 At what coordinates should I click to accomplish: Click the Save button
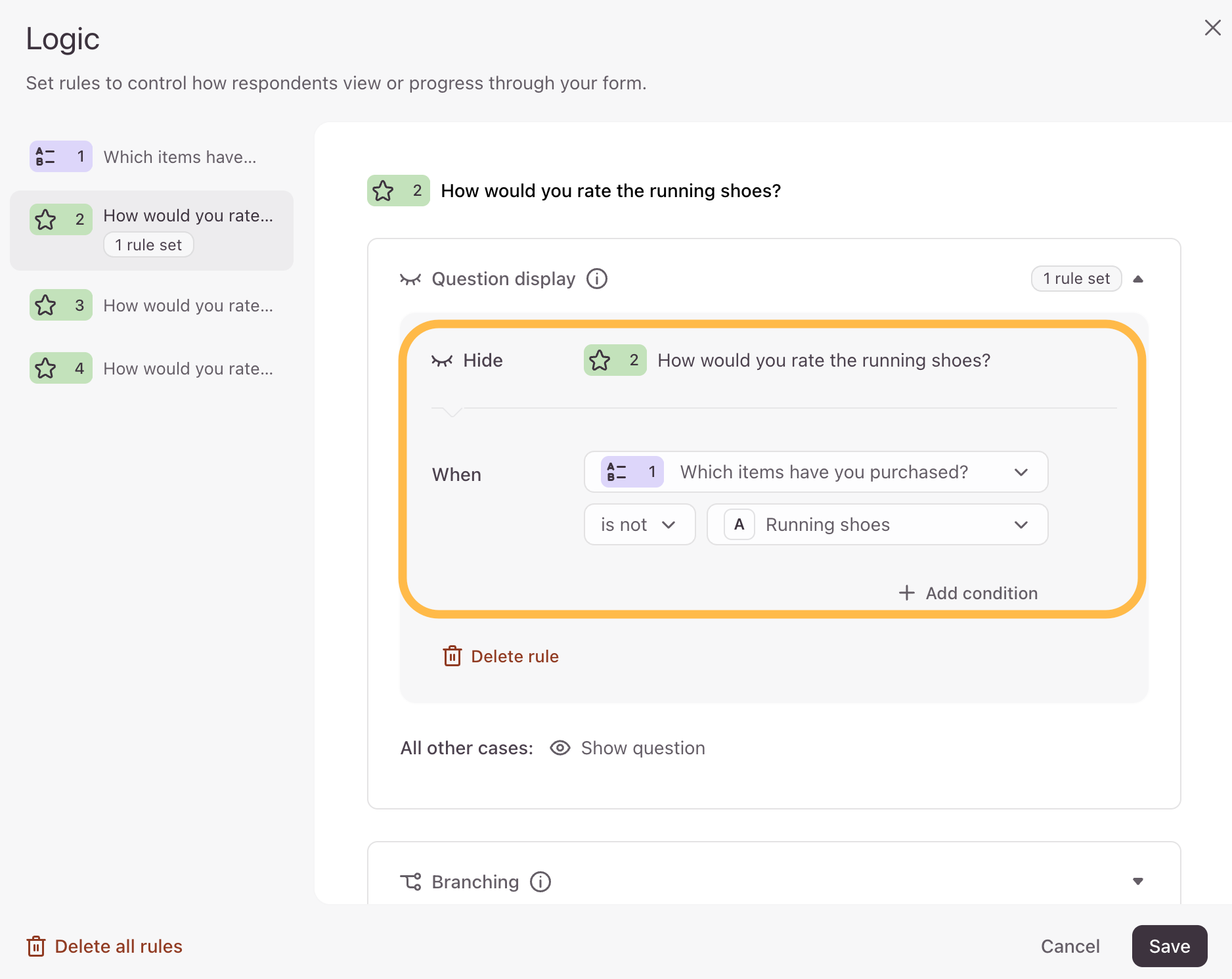tap(1170, 946)
